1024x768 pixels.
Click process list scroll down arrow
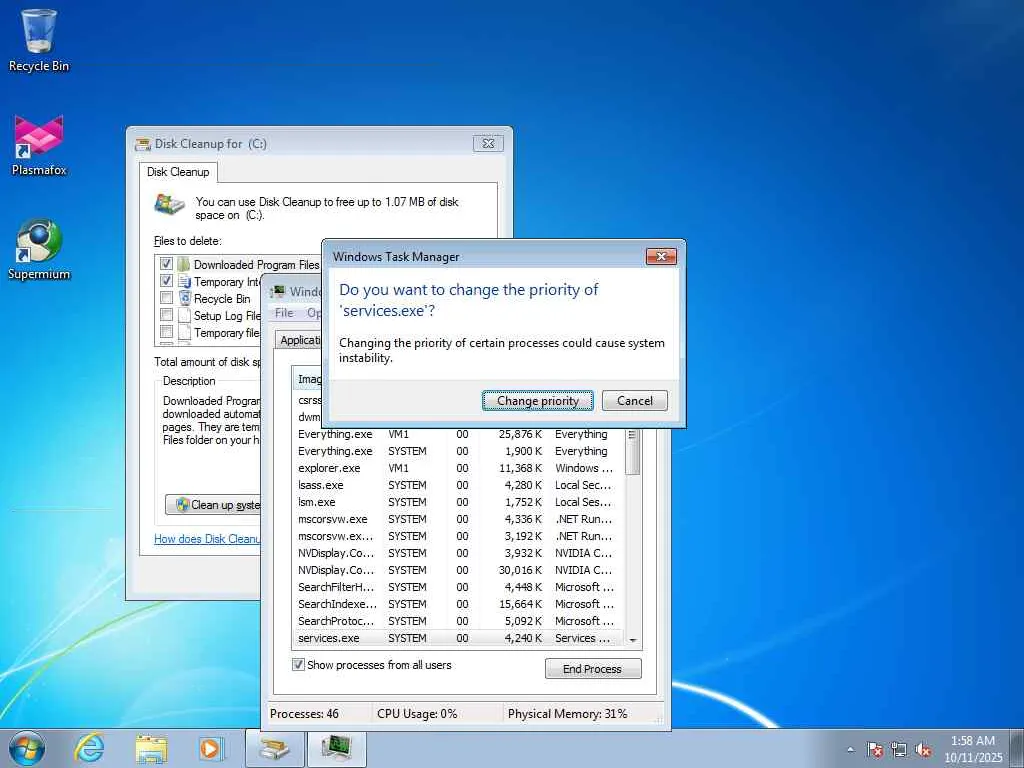[632, 640]
